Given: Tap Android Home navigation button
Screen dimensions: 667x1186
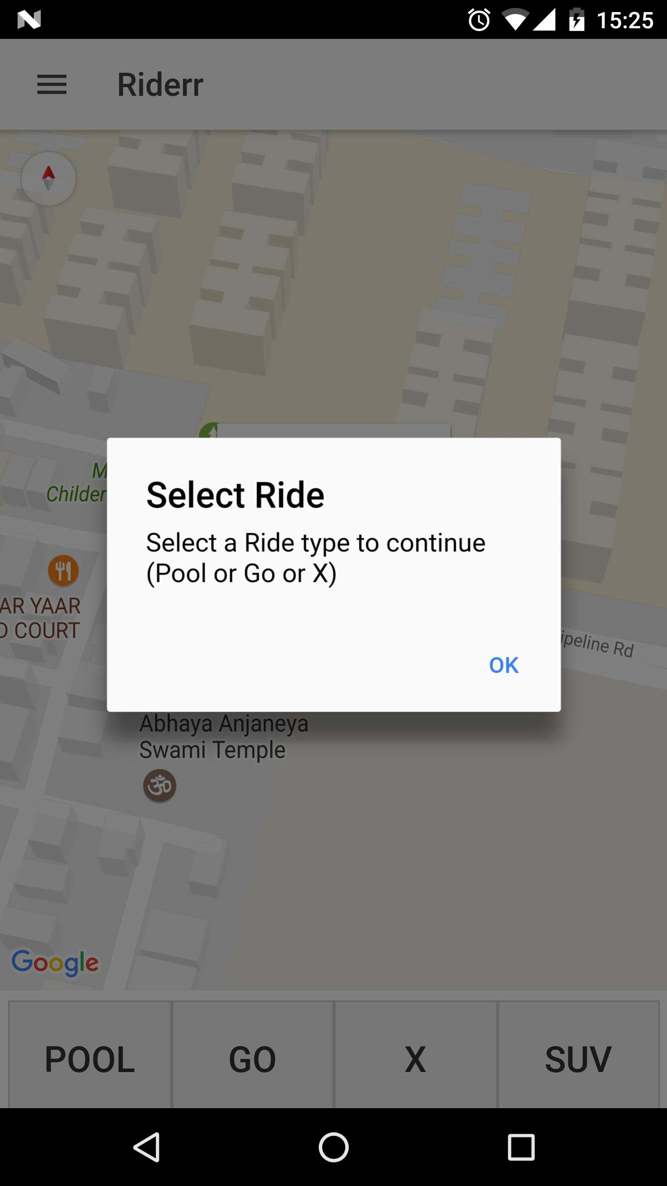Looking at the screenshot, I should click(334, 1147).
